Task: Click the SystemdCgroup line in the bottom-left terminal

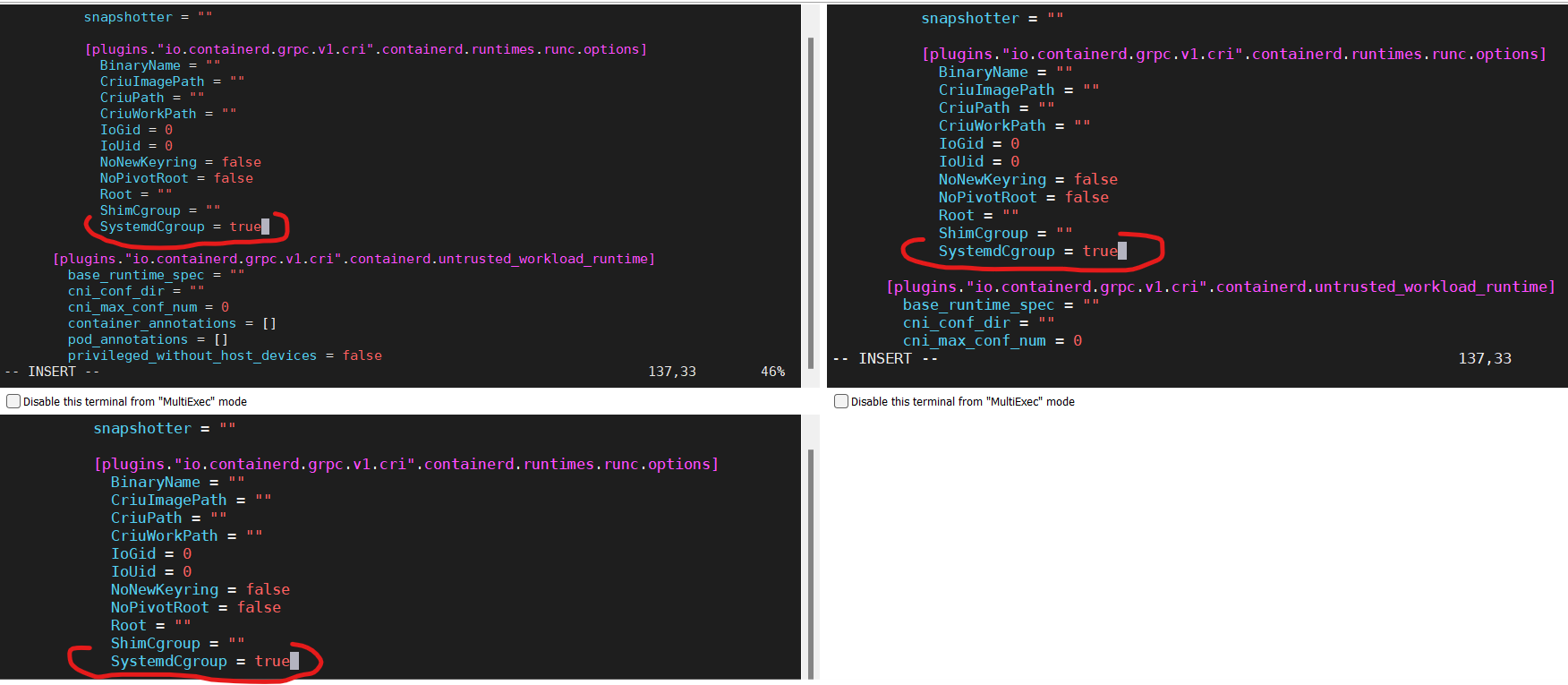Action: click(199, 662)
